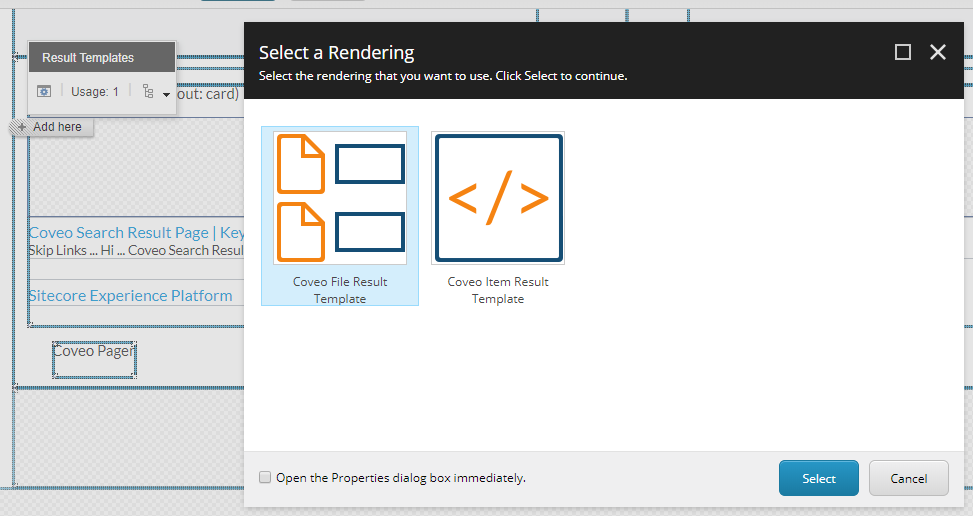Select the Coveo File Result Template thumbnail
973x516 pixels.
pos(340,198)
